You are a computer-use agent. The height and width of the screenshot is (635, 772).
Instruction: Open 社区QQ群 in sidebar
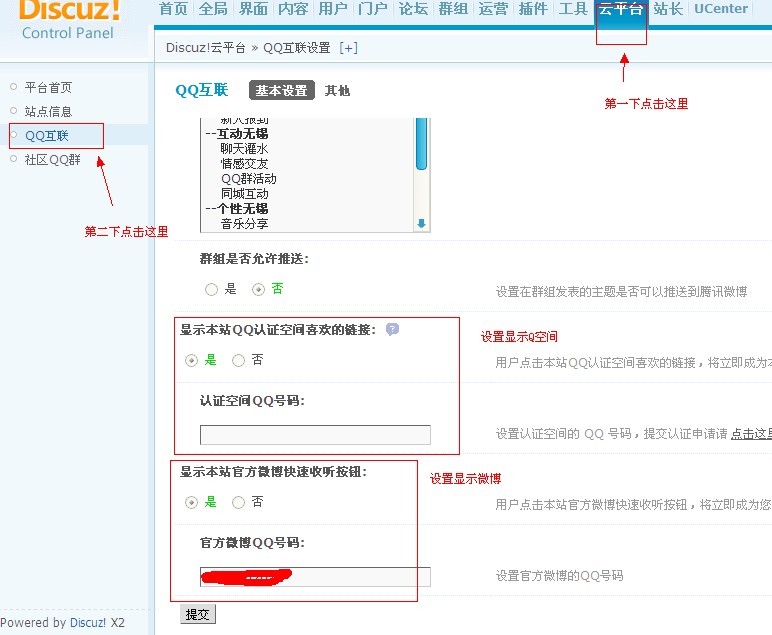click(x=53, y=160)
